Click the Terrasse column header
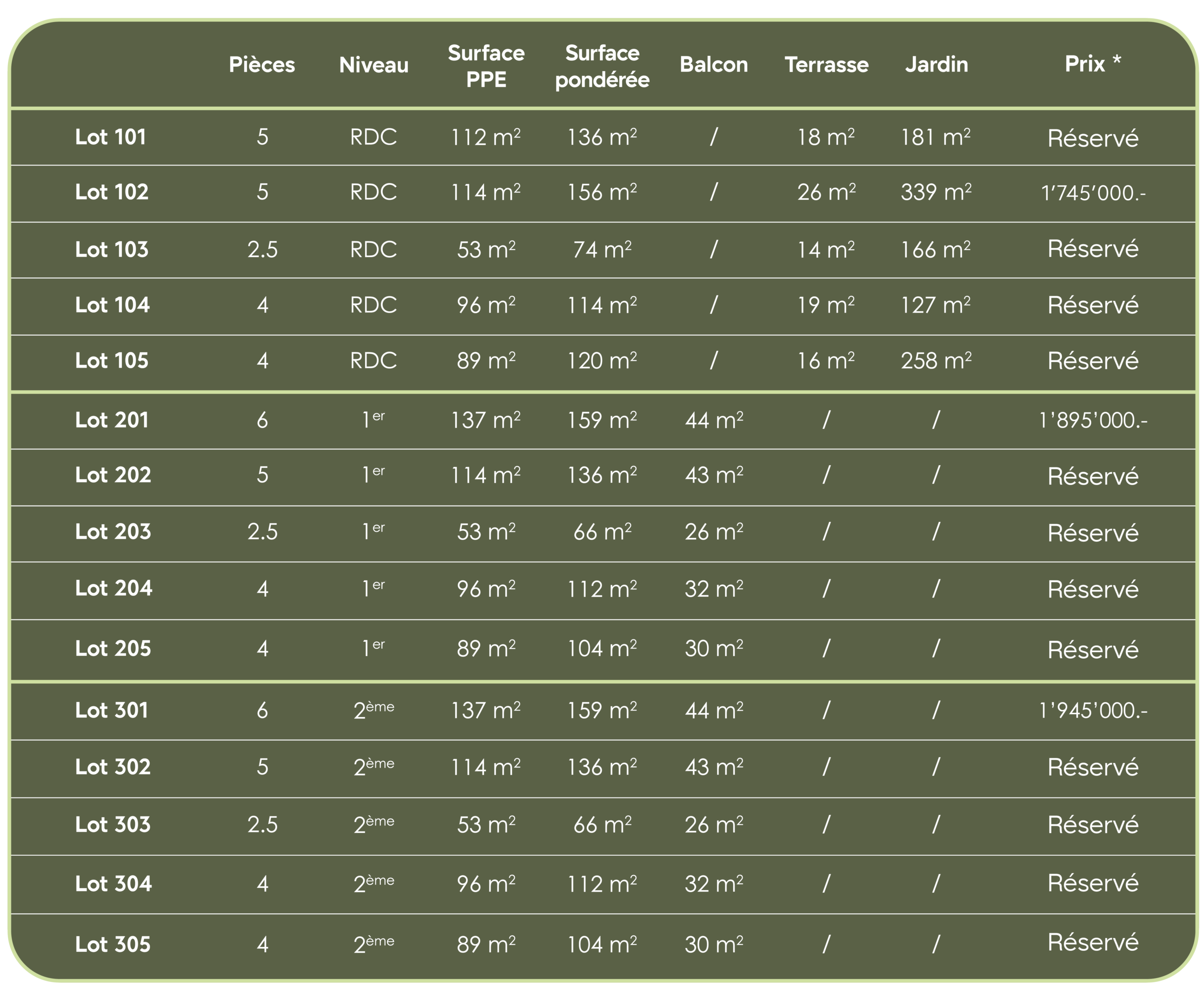 pyautogui.click(x=826, y=64)
